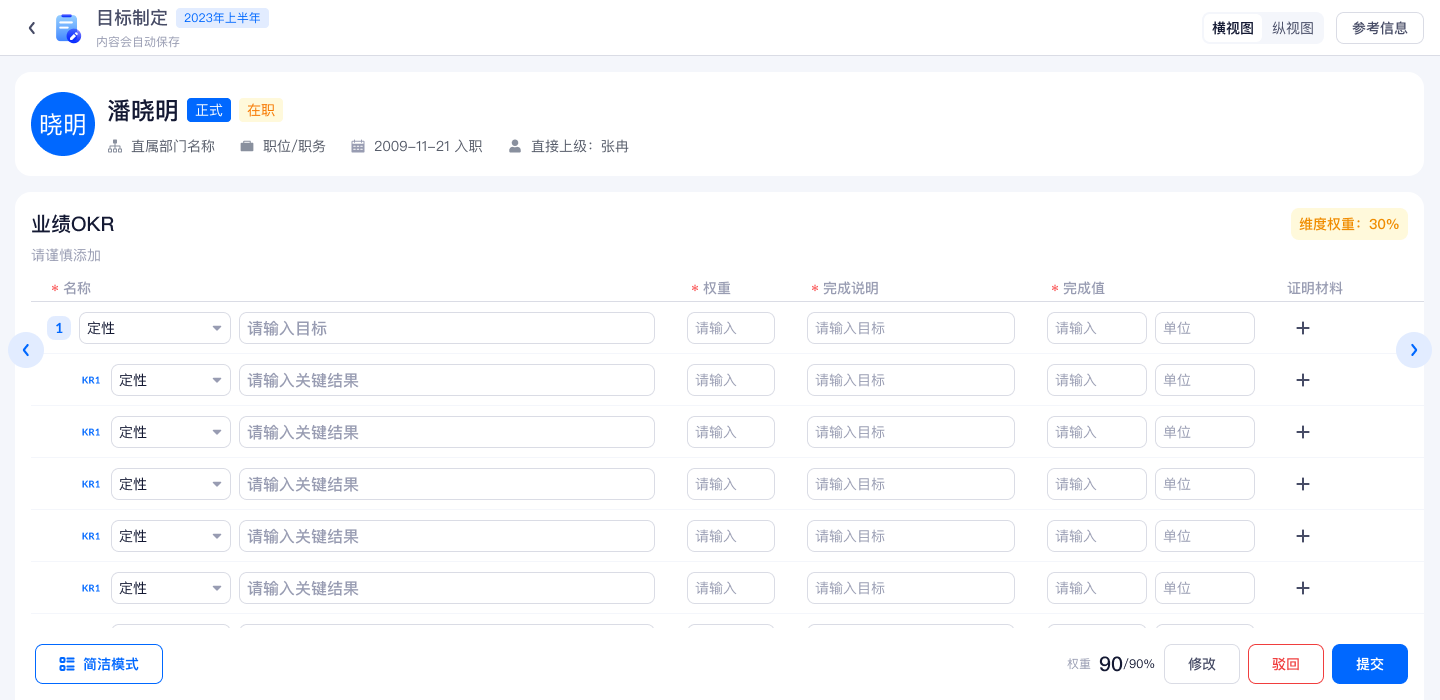Open 参考信息 reference info
Screen dimensions: 1440x700
tap(1379, 28)
